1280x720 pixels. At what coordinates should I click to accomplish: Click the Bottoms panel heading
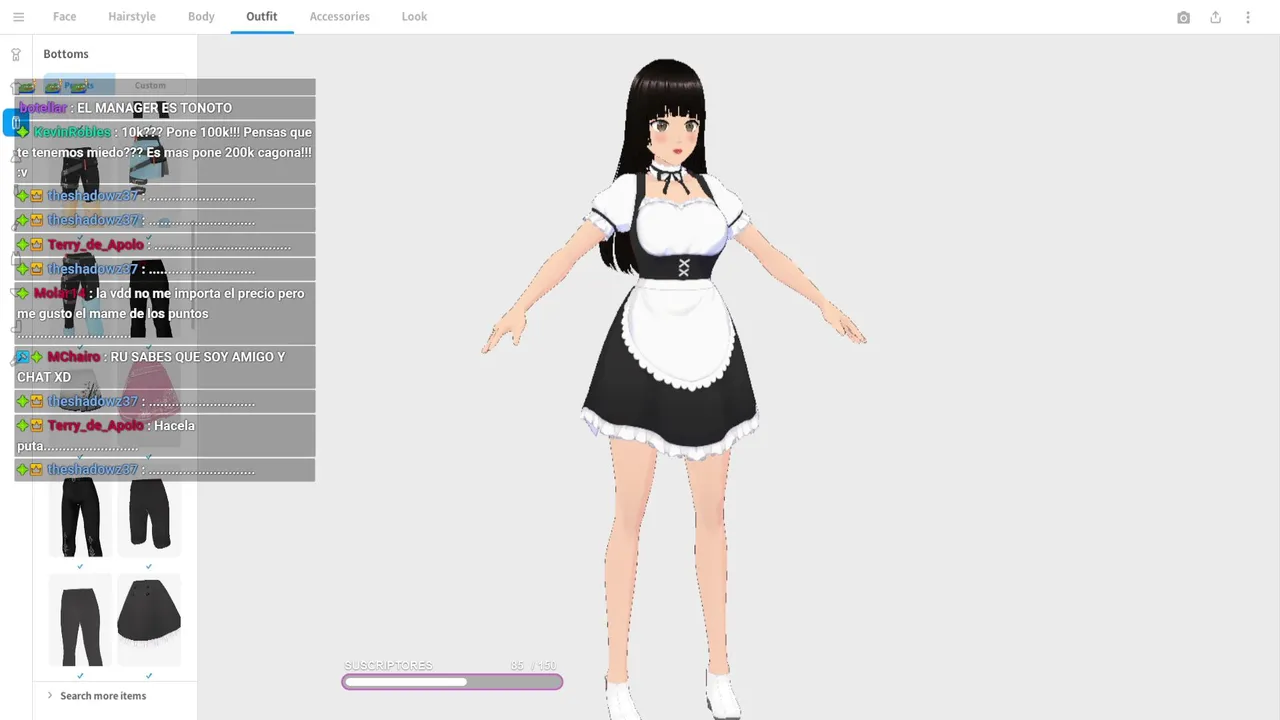(66, 54)
